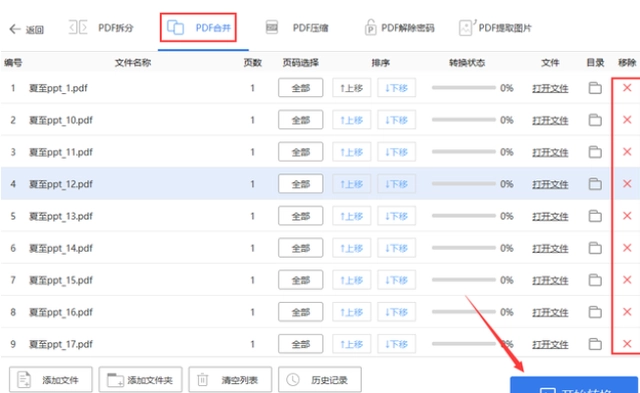
Task: Choose pages via 全部 for 夏至ppt_11.pdf
Action: 300,152
